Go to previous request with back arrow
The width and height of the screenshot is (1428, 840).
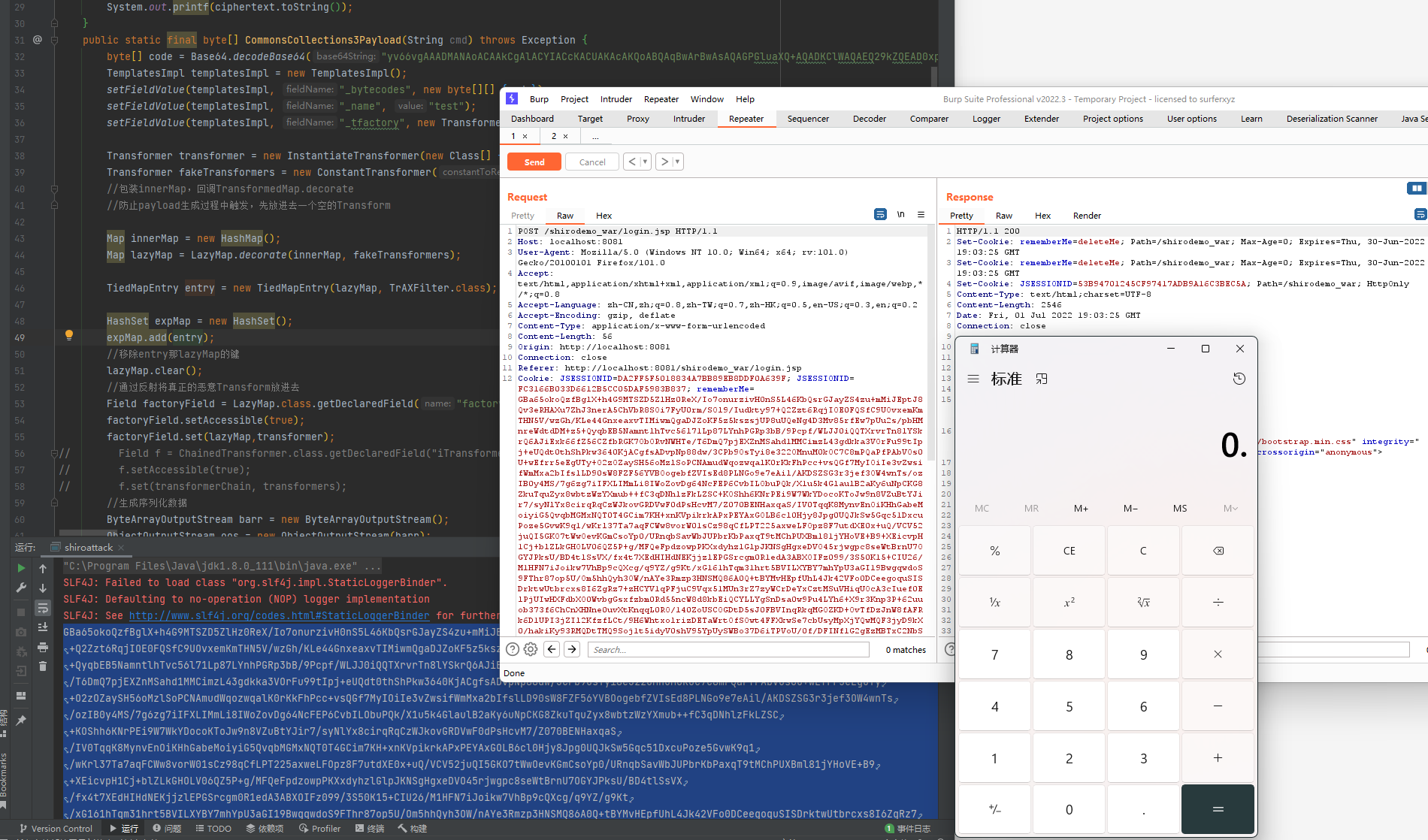click(x=632, y=162)
